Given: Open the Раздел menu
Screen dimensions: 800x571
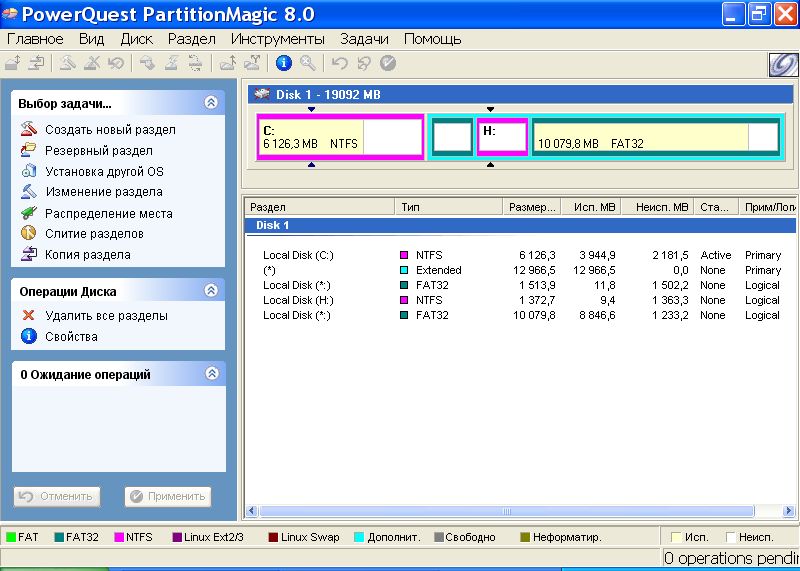Looking at the screenshot, I should (x=191, y=39).
